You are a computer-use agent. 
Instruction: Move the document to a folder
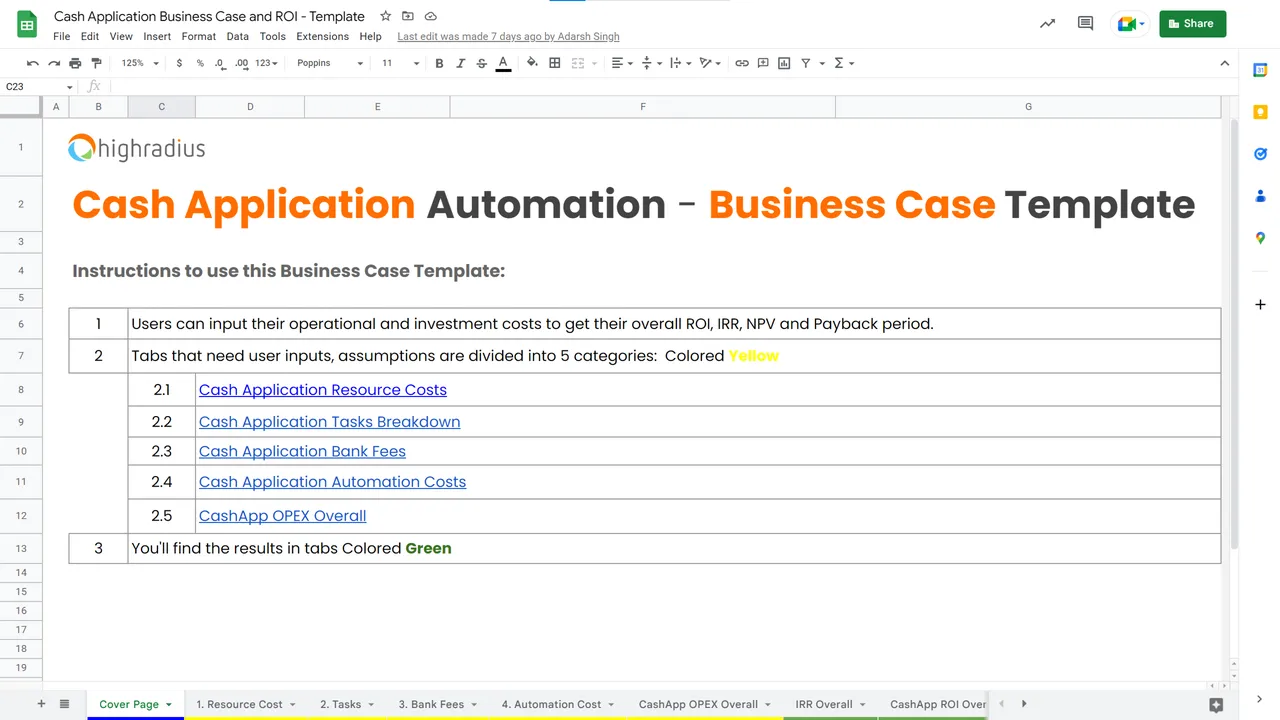pos(408,17)
